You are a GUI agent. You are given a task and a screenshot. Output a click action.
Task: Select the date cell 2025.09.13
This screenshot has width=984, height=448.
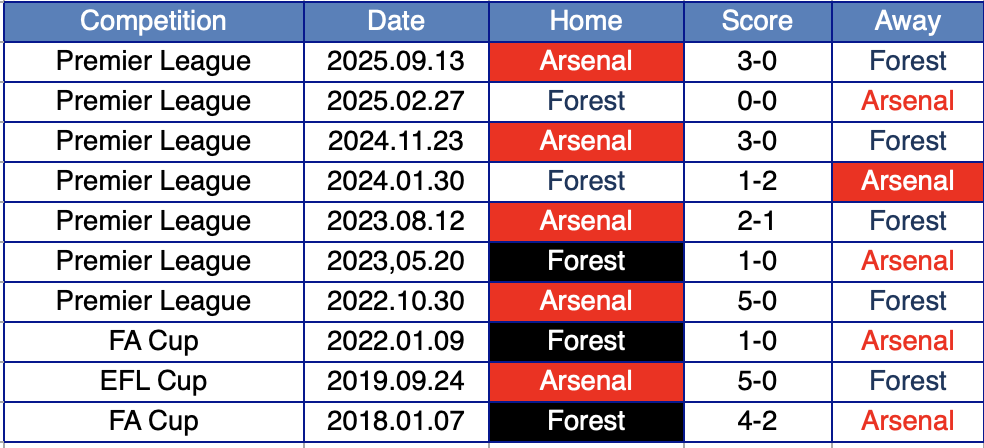coord(396,61)
